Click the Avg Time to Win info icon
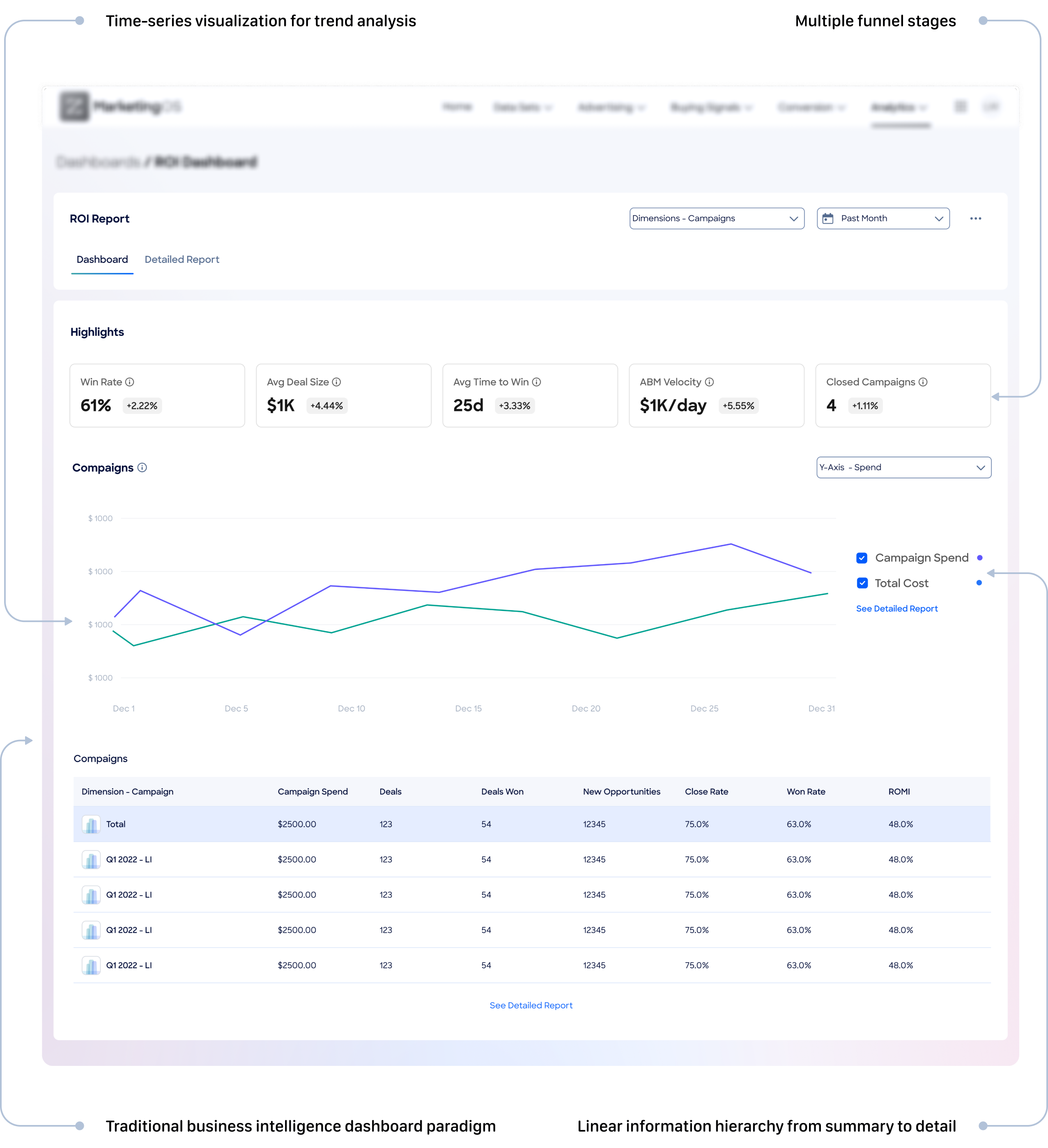Screen dimensions: 1048x1148 537,382
